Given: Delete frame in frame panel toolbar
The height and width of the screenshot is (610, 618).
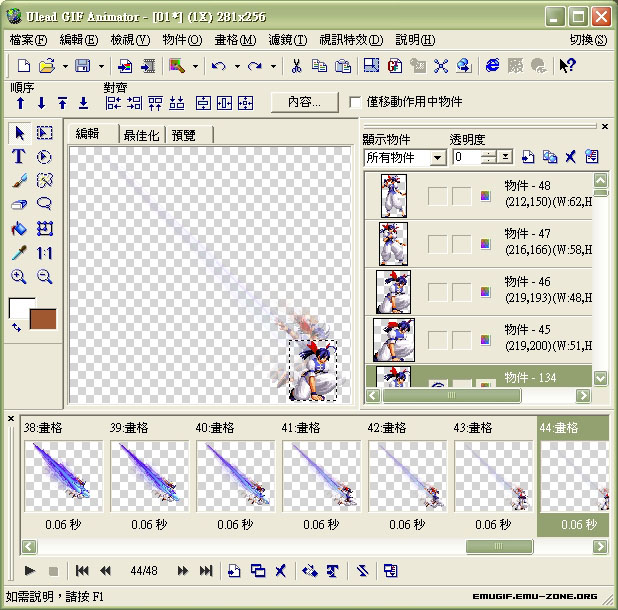Looking at the screenshot, I should pyautogui.click(x=281, y=570).
